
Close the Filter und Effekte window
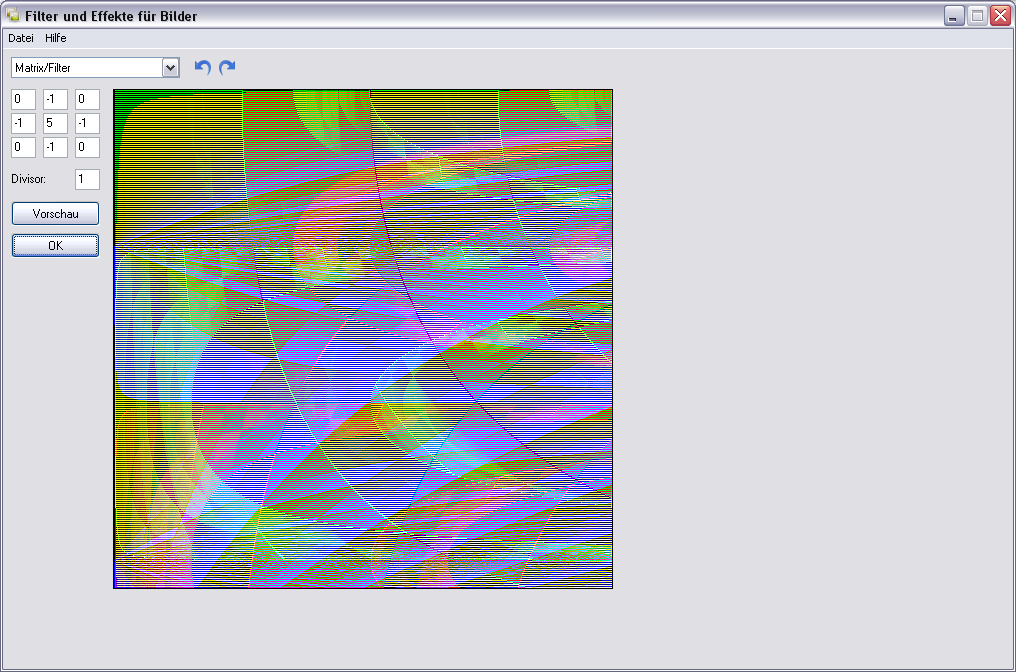click(999, 16)
